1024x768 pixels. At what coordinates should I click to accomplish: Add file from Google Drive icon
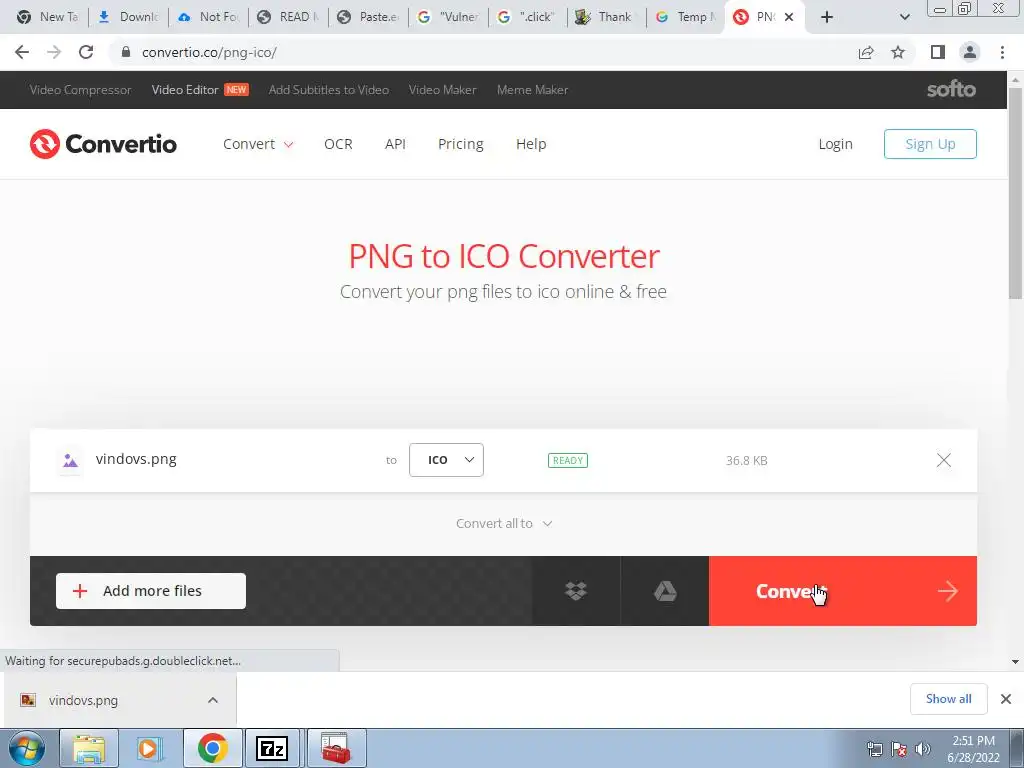665,591
